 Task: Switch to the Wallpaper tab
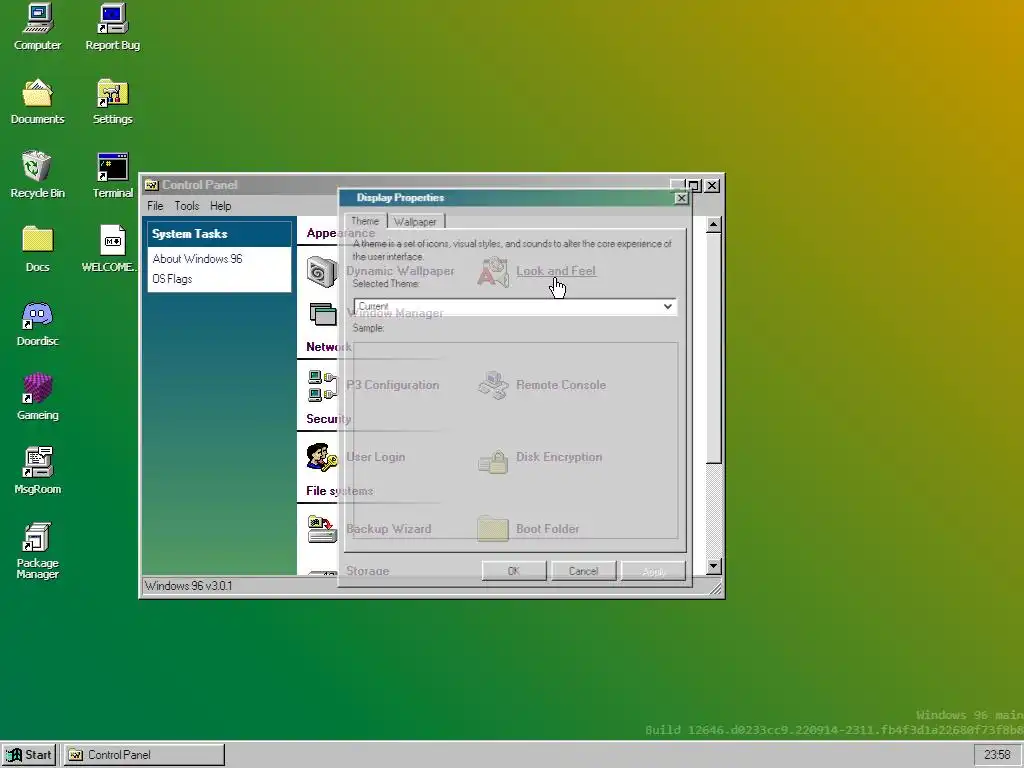pos(415,222)
